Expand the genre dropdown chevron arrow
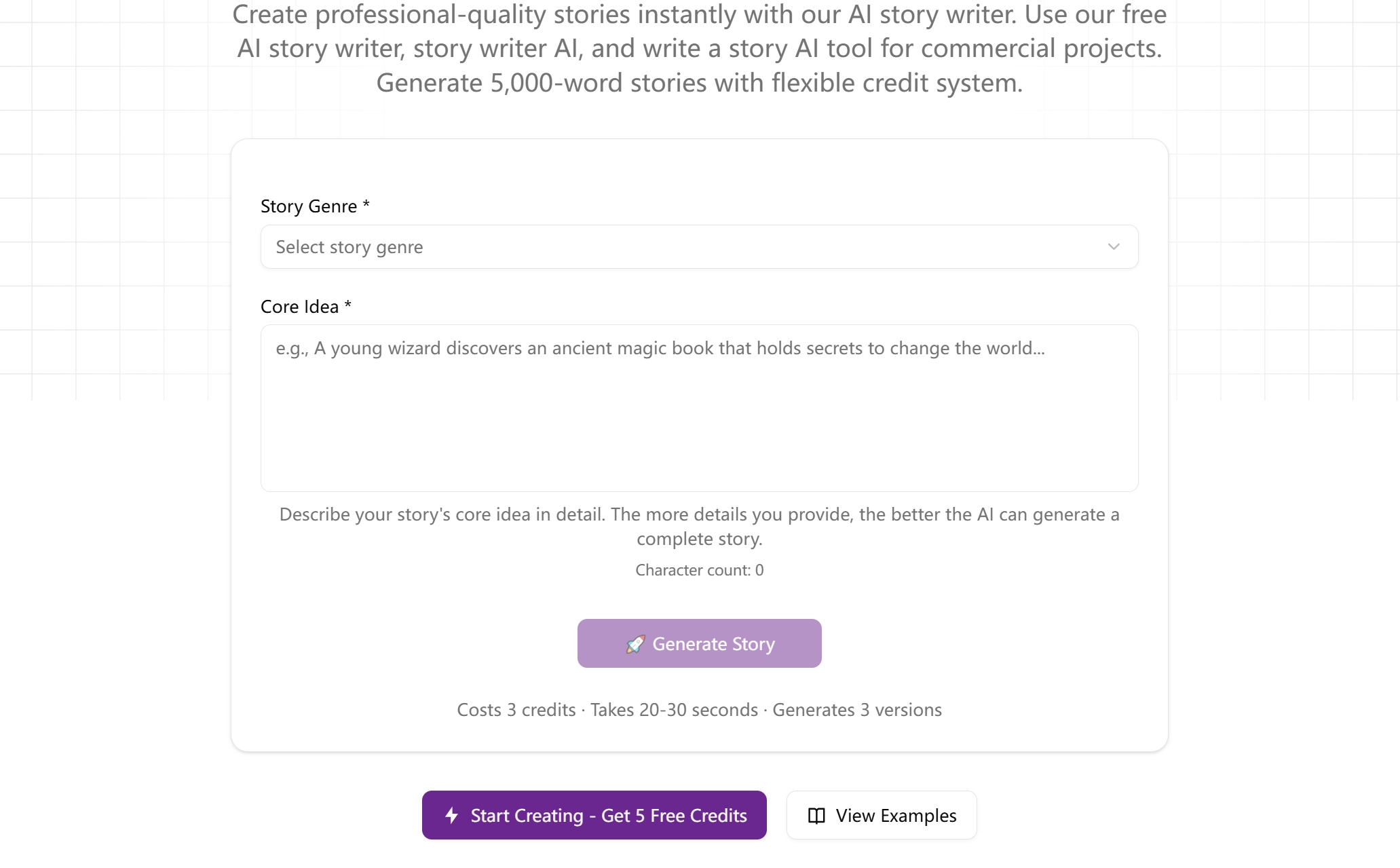 [x=1113, y=247]
